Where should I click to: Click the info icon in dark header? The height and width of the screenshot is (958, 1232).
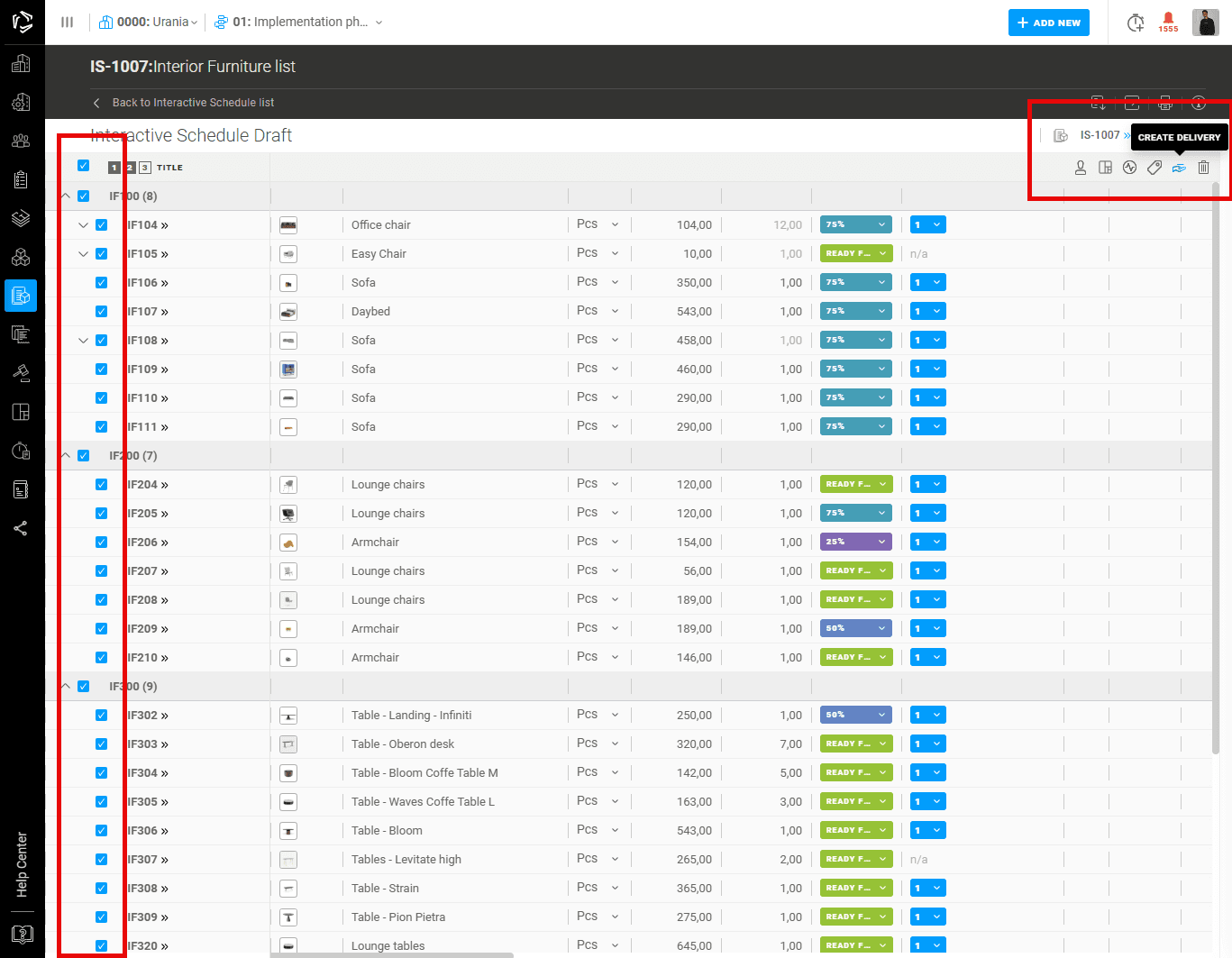1199,103
